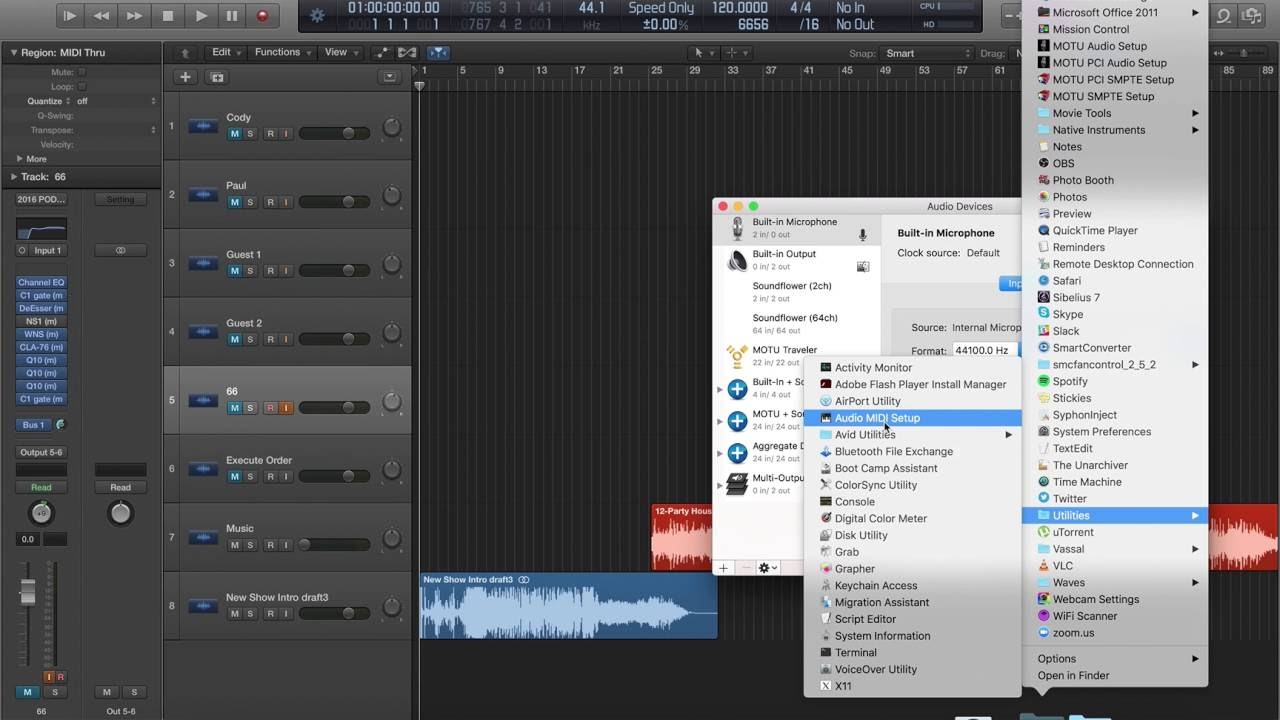Click the Cody track audio icon
This screenshot has width=1280, height=720.
(x=203, y=126)
